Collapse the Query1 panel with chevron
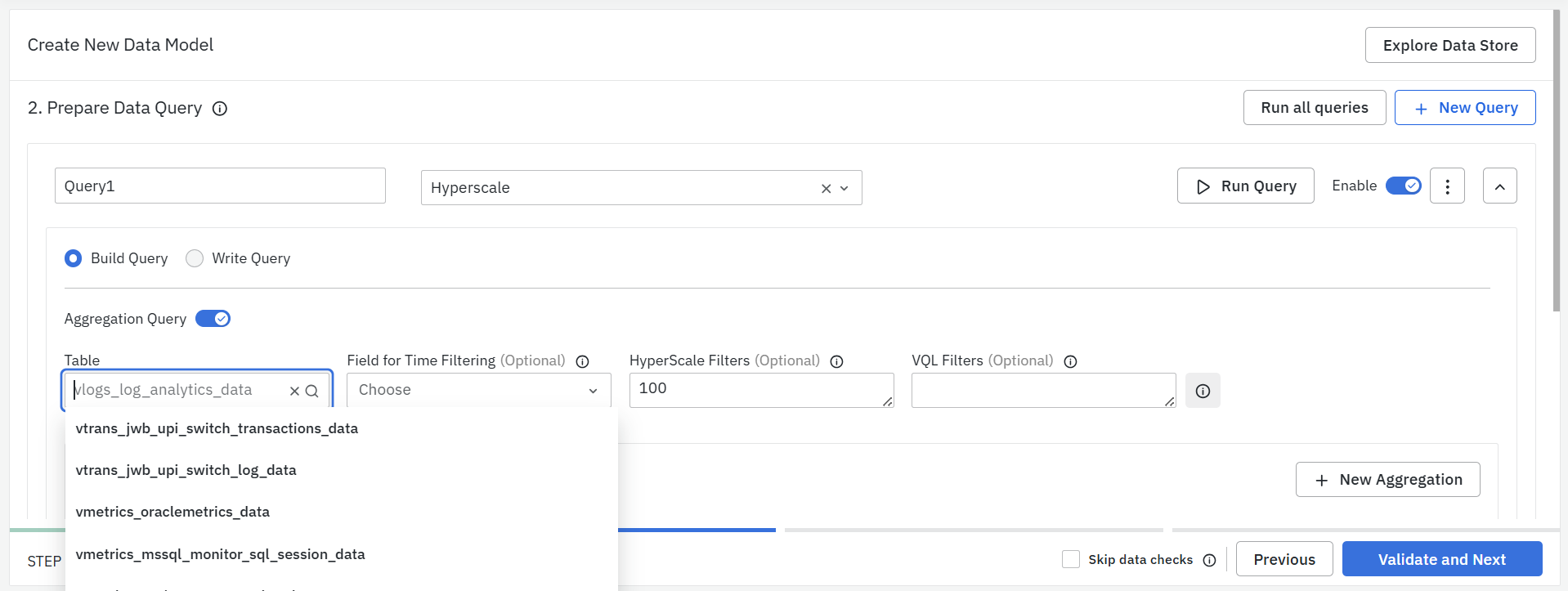The height and width of the screenshot is (591, 1568). tap(1499, 186)
